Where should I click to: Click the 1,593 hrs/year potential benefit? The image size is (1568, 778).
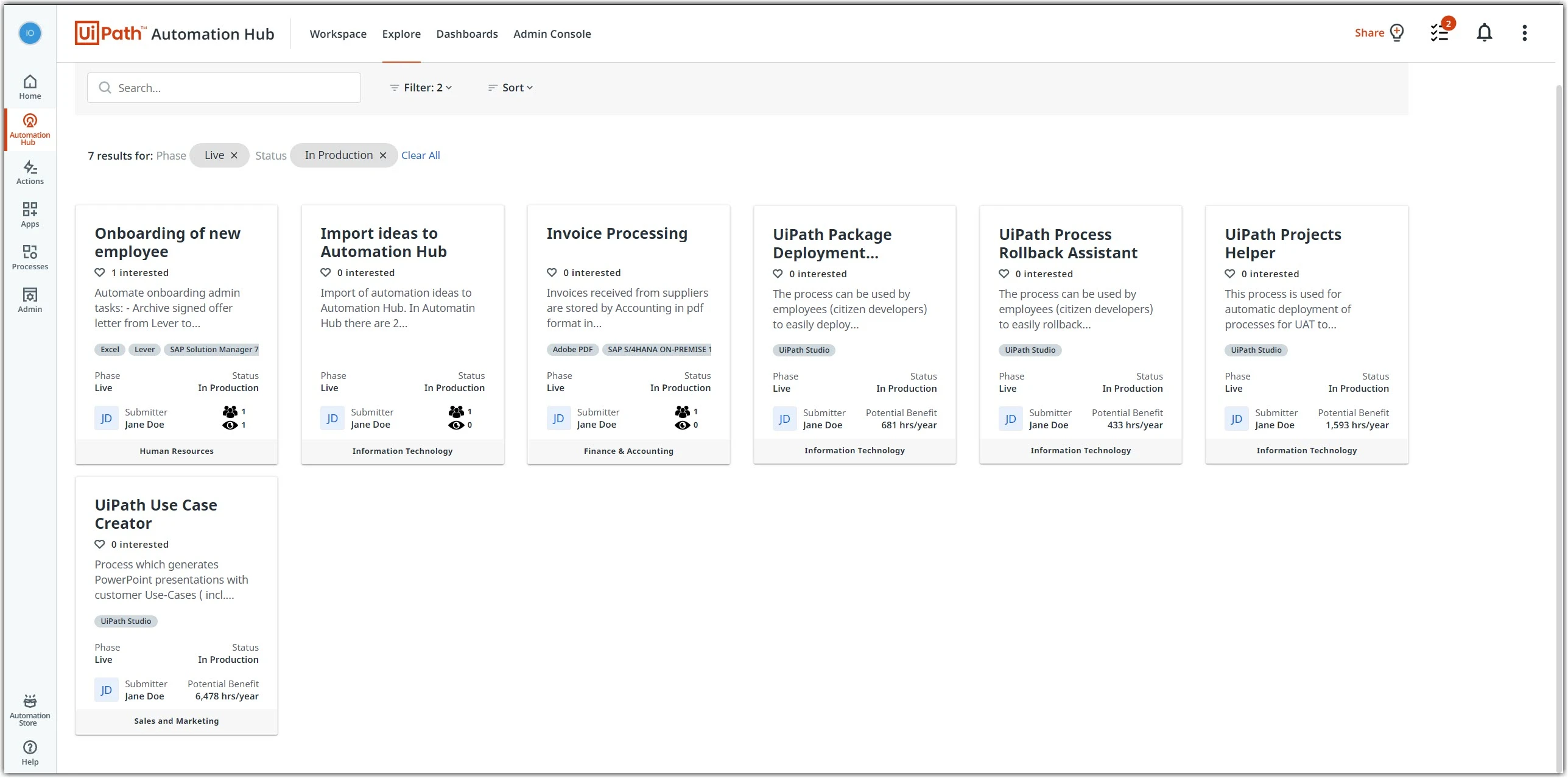click(1357, 425)
